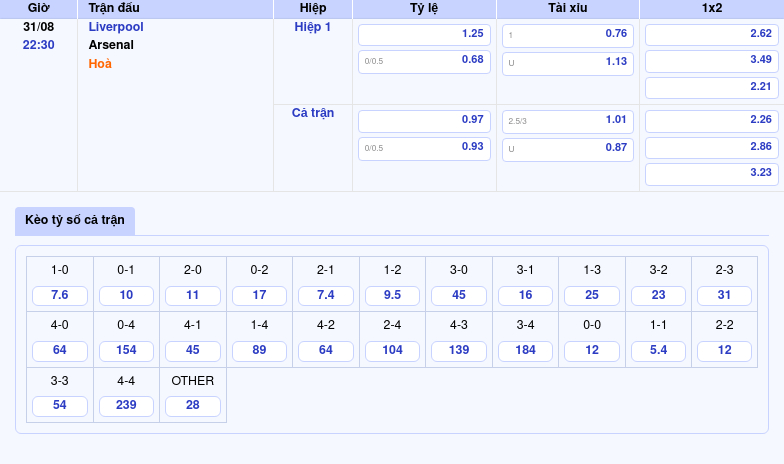This screenshot has width=784, height=464.
Task: Choose 2-1 correct score odds 7.4
Action: tap(325, 296)
